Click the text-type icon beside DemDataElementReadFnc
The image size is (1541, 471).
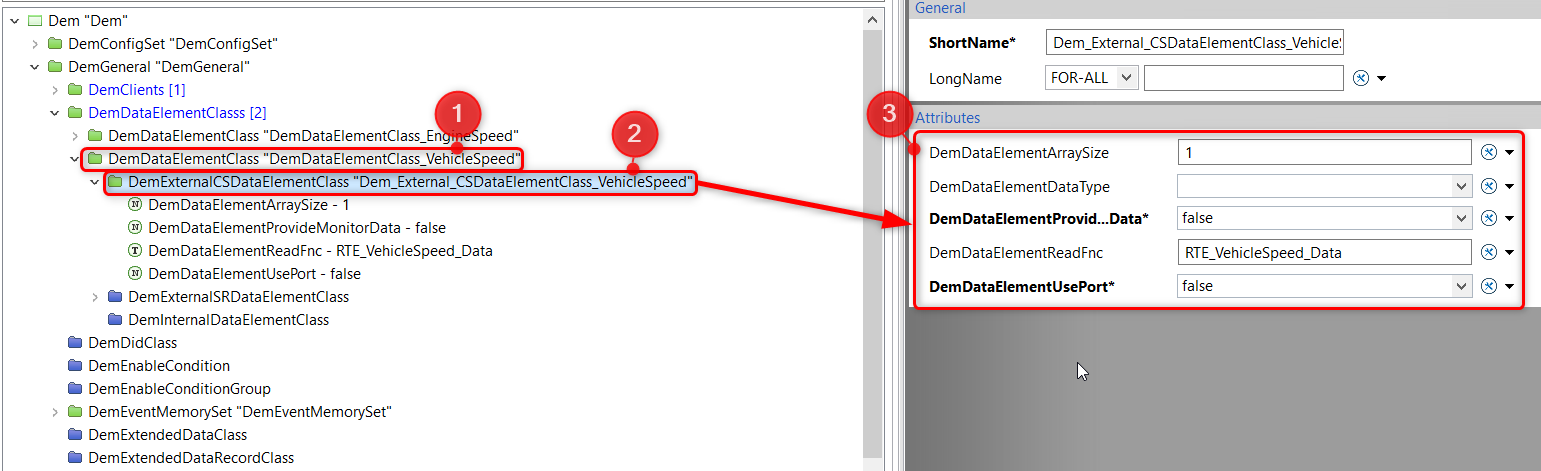click(x=135, y=251)
